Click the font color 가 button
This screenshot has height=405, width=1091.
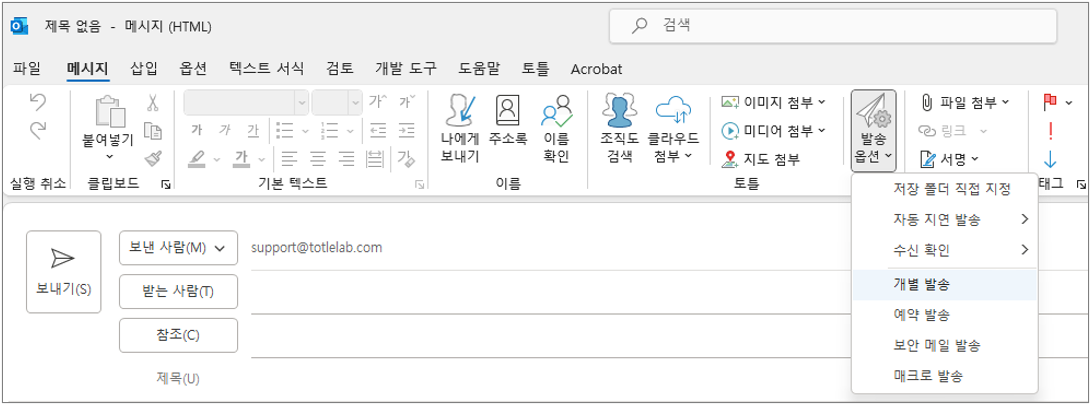pyautogui.click(x=241, y=159)
